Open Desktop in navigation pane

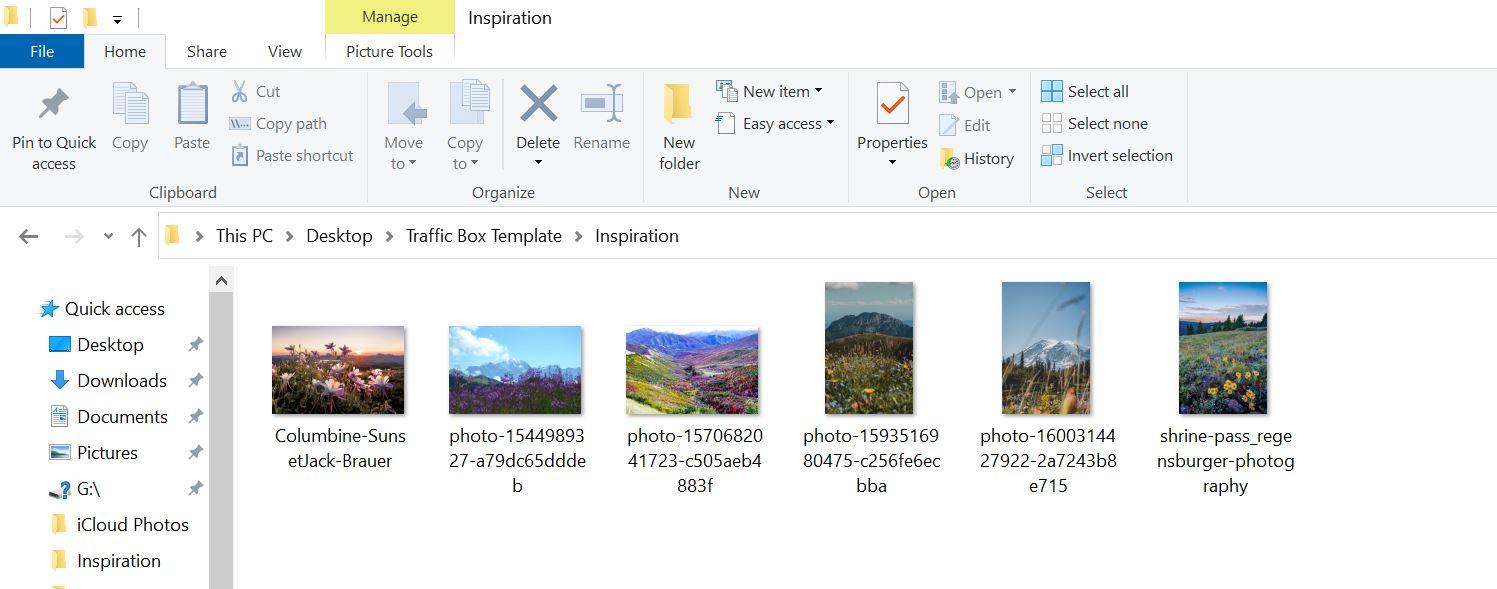click(96, 345)
